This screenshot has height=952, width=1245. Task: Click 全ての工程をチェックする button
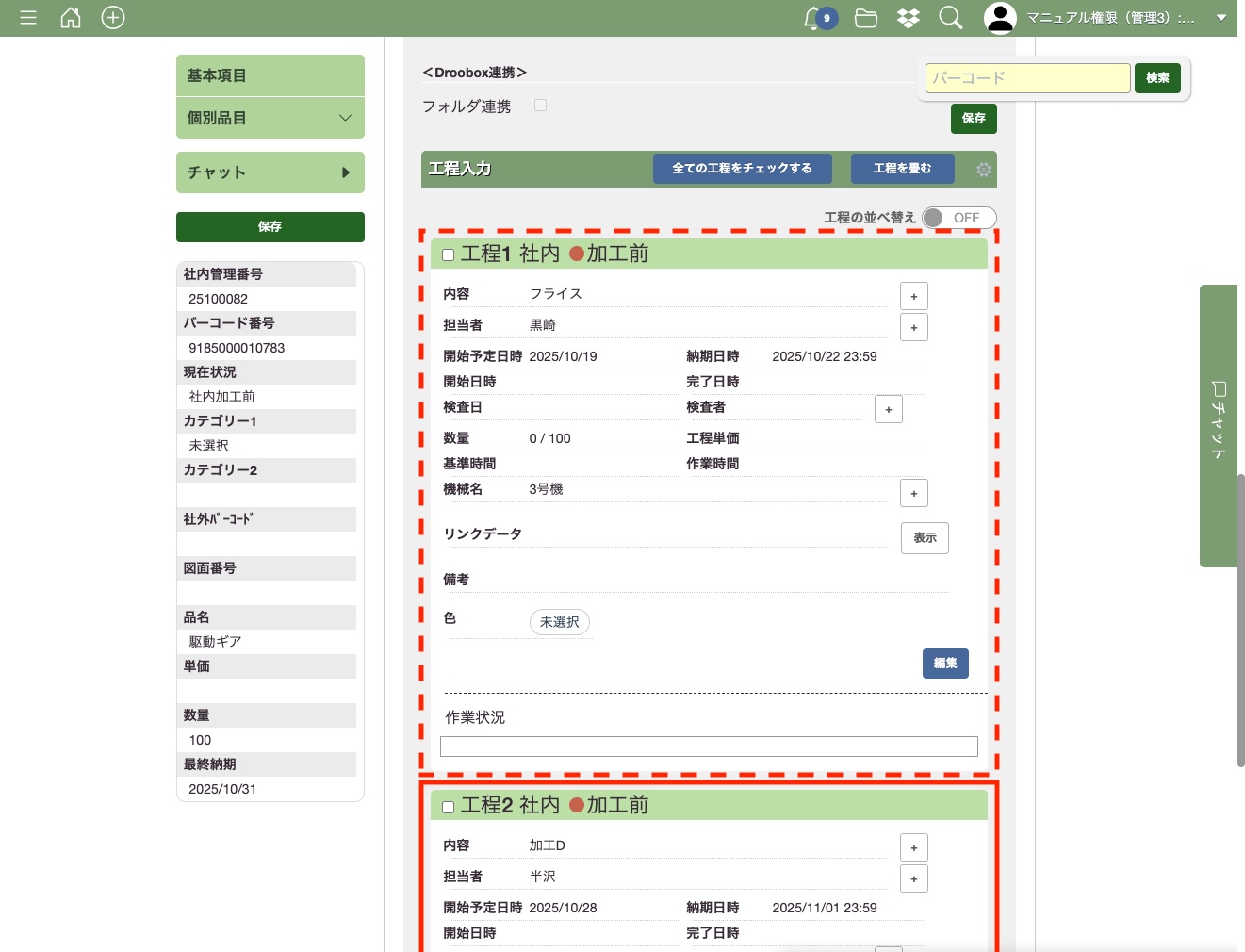coord(742,169)
